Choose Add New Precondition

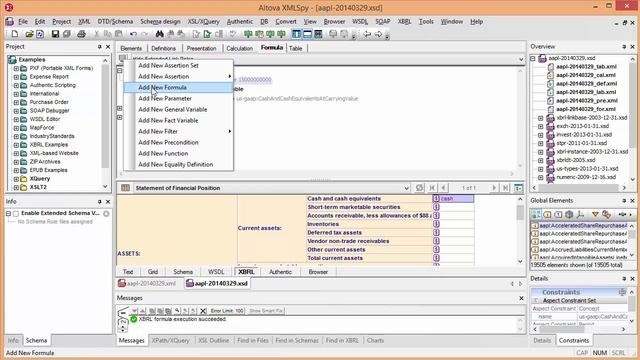(179, 142)
